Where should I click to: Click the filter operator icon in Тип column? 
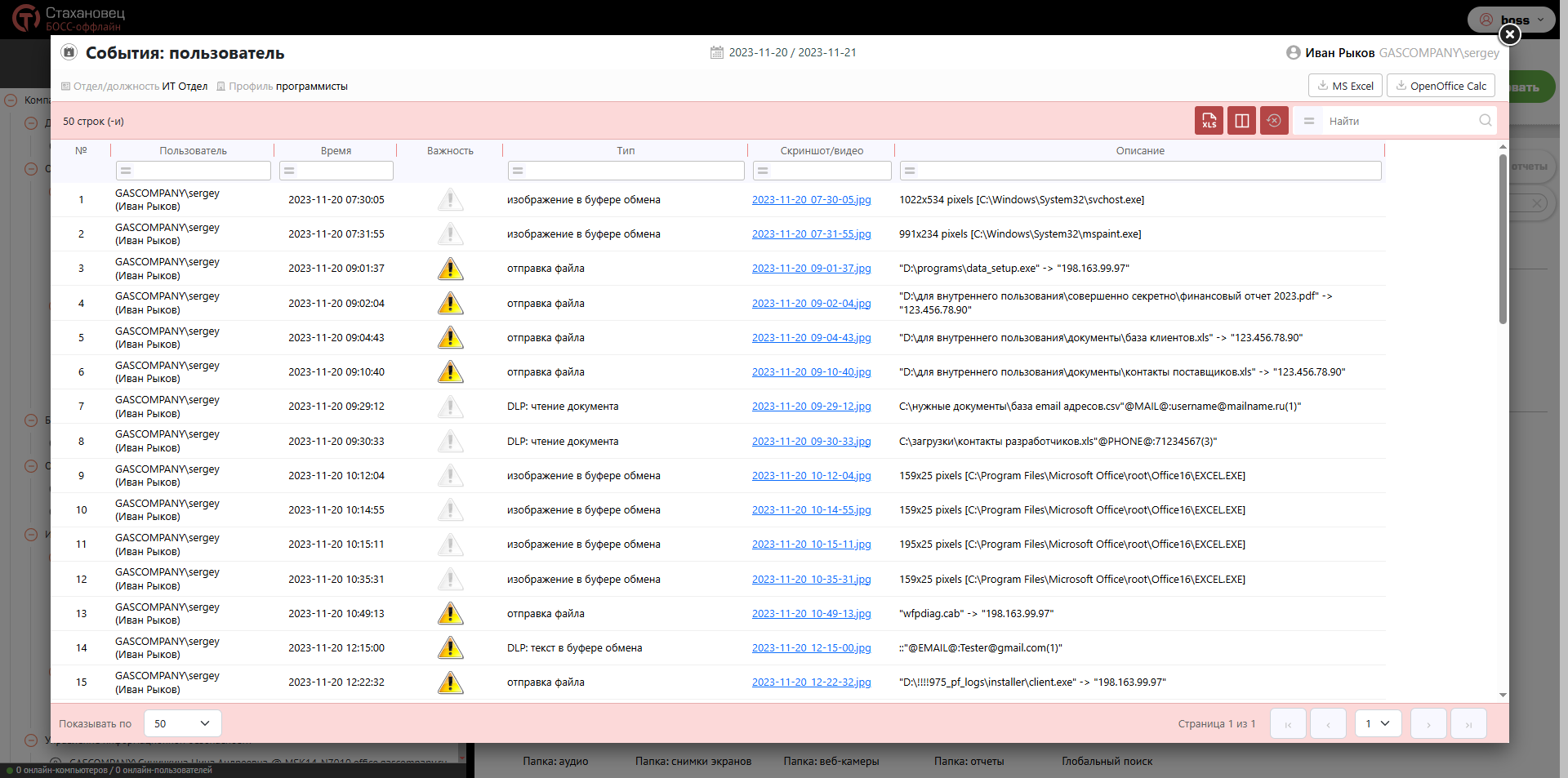[x=518, y=171]
